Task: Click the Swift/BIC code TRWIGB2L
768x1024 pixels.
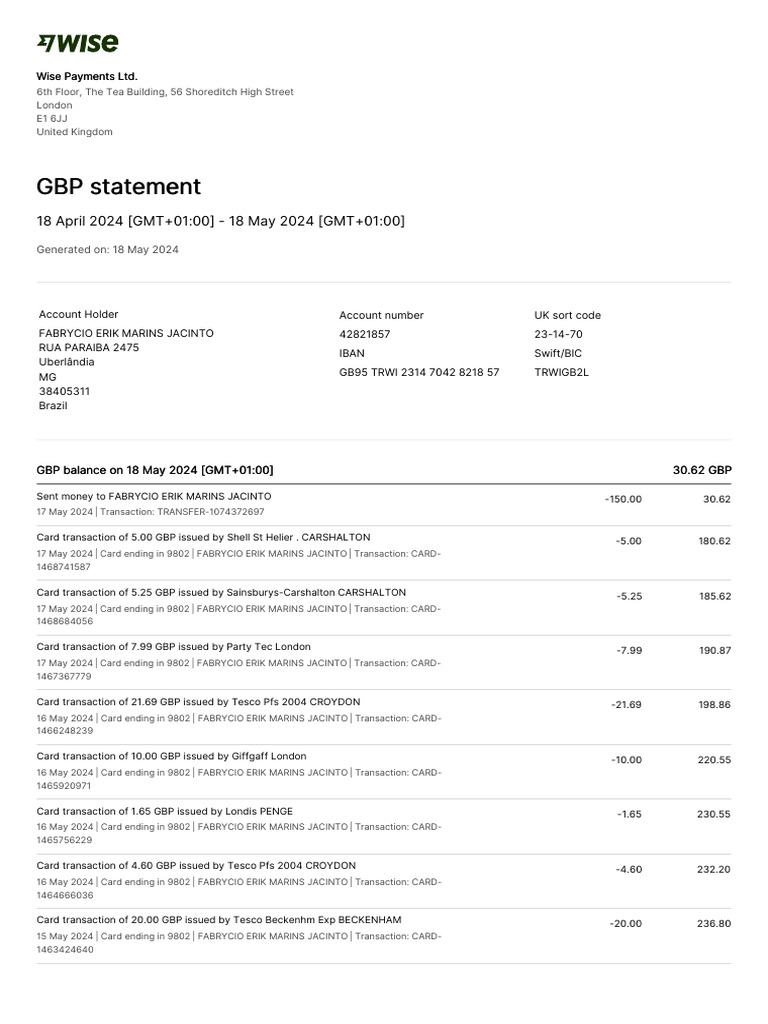Action: point(562,372)
